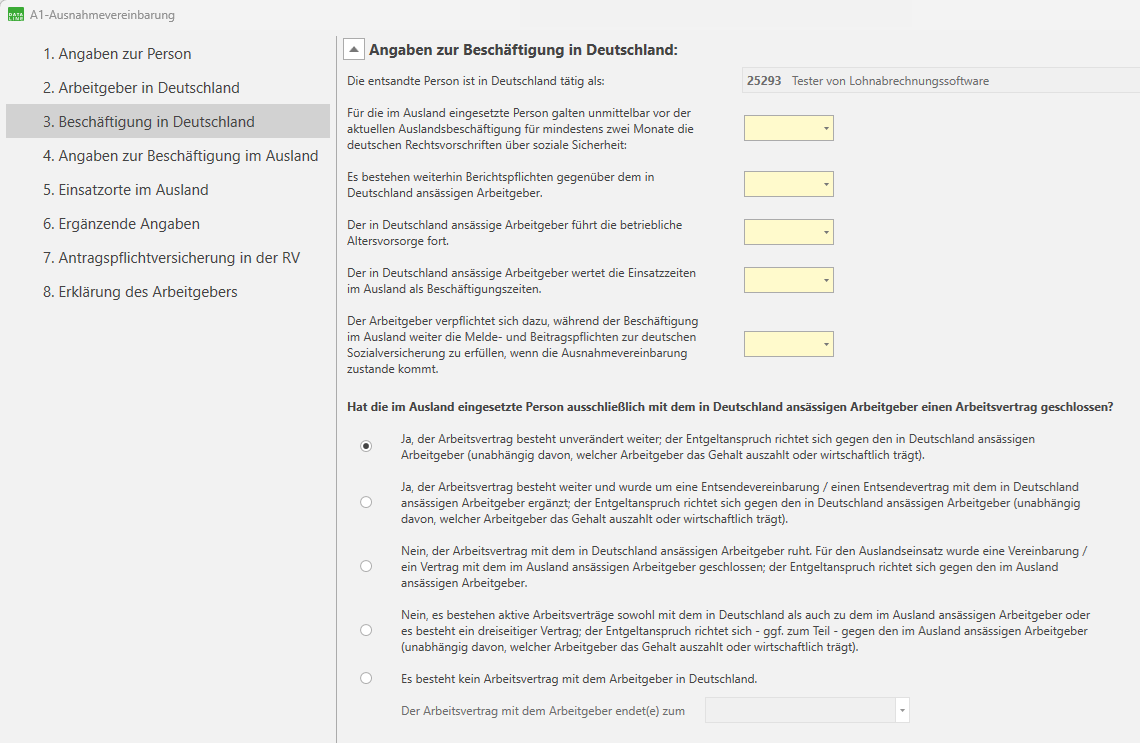Expand the betriebliche Altersvorsorge dropdown
The width and height of the screenshot is (1140, 743).
789,233
